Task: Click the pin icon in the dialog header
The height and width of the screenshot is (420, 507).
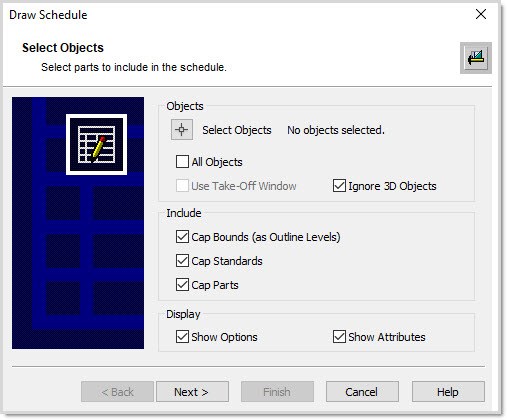Action: click(476, 58)
